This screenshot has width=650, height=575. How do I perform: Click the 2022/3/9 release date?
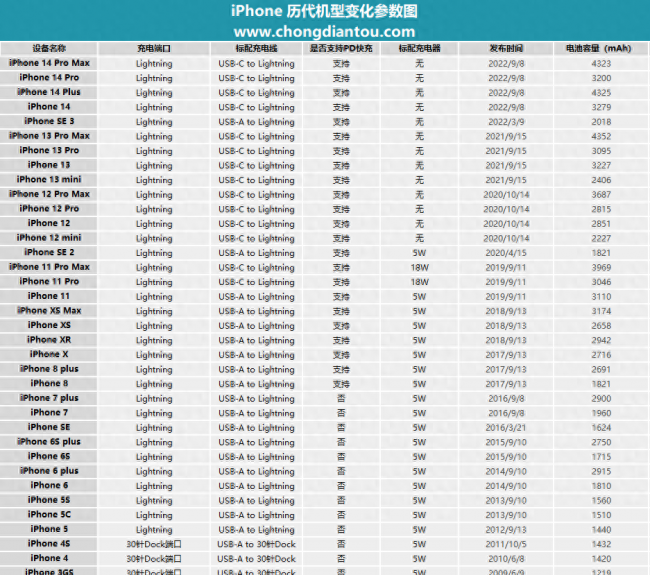(x=506, y=122)
